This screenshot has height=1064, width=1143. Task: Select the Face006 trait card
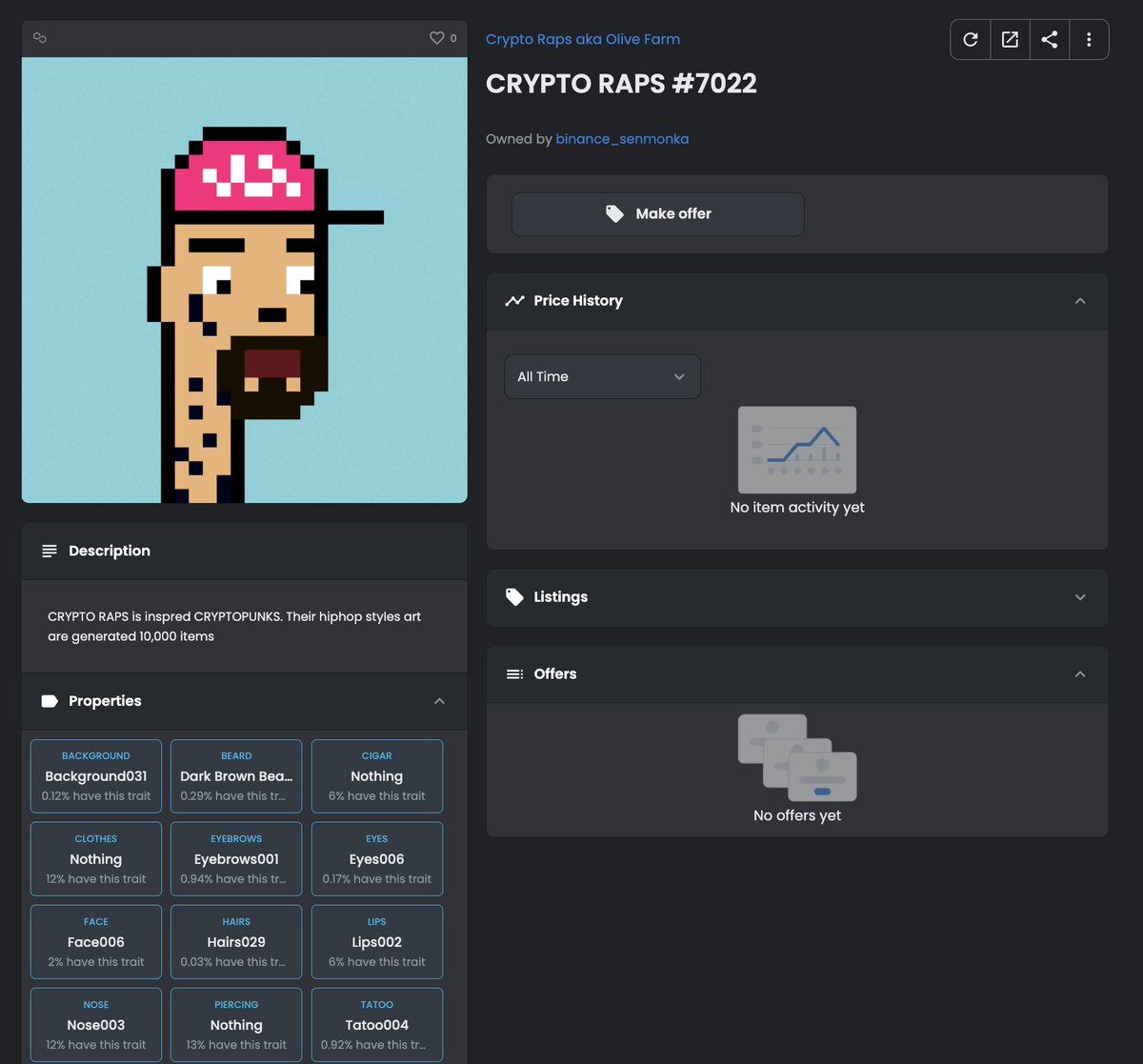(x=96, y=942)
